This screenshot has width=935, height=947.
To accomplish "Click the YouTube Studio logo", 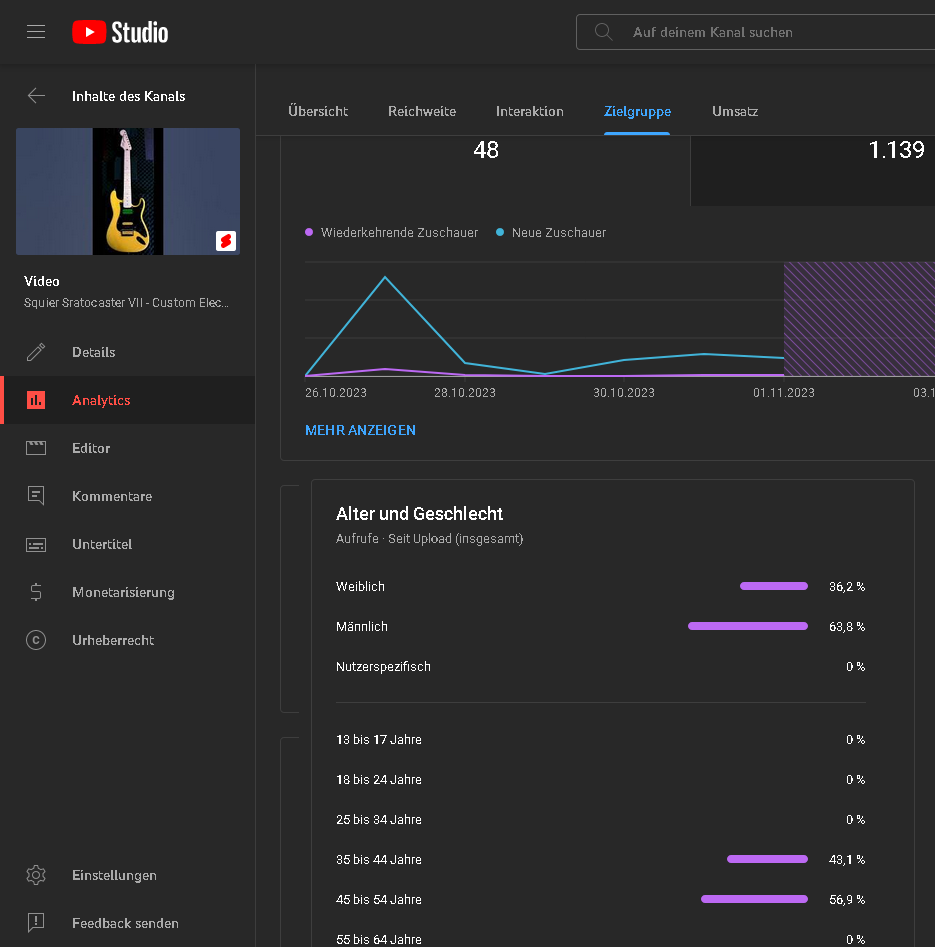I will [x=120, y=32].
